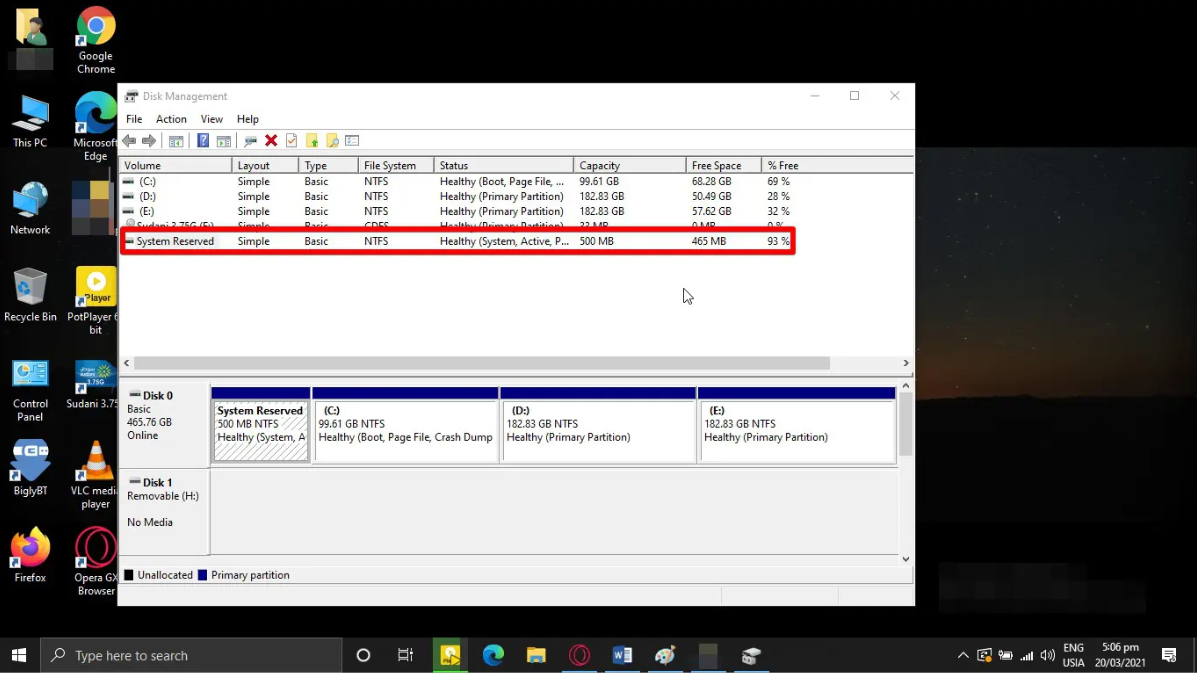Open the Action menu
Viewport: 1197px width, 673px height.
[x=171, y=119]
